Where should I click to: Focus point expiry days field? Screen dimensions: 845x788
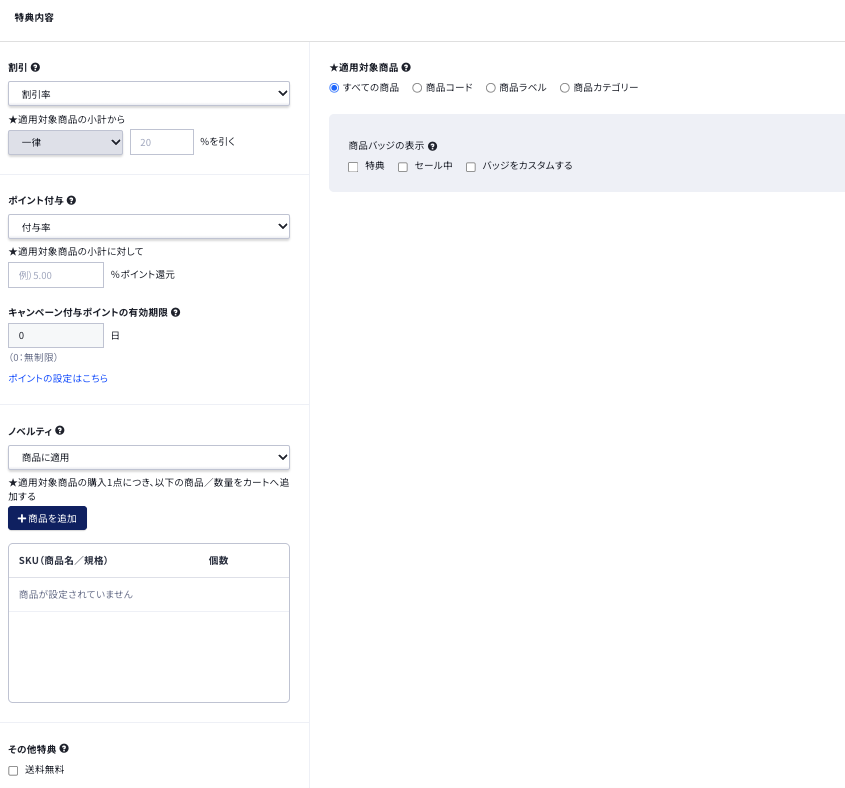click(x=56, y=335)
